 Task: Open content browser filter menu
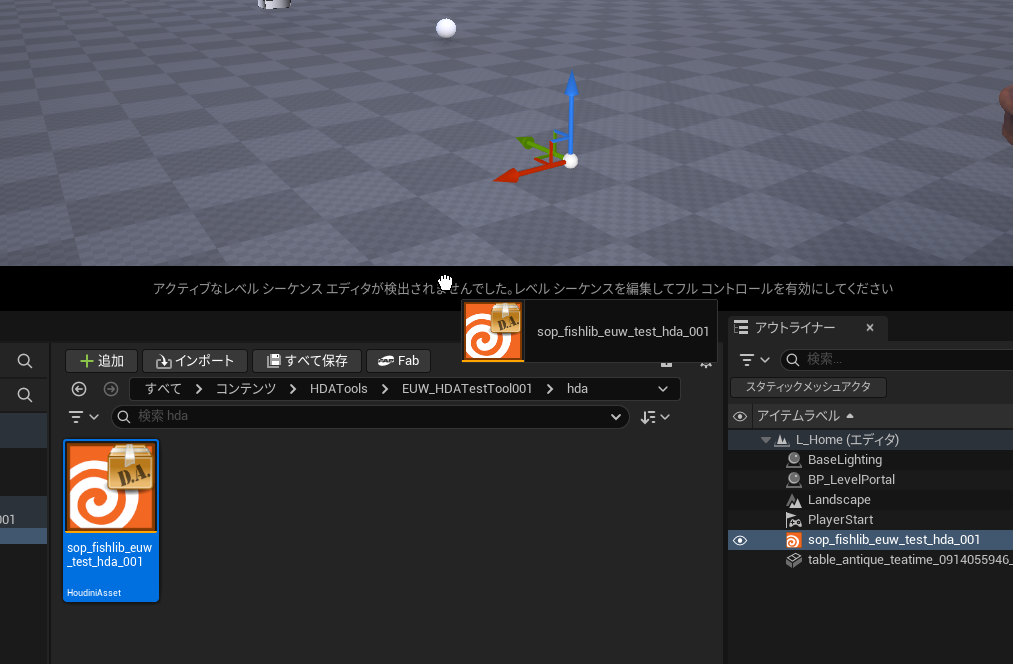click(x=83, y=417)
